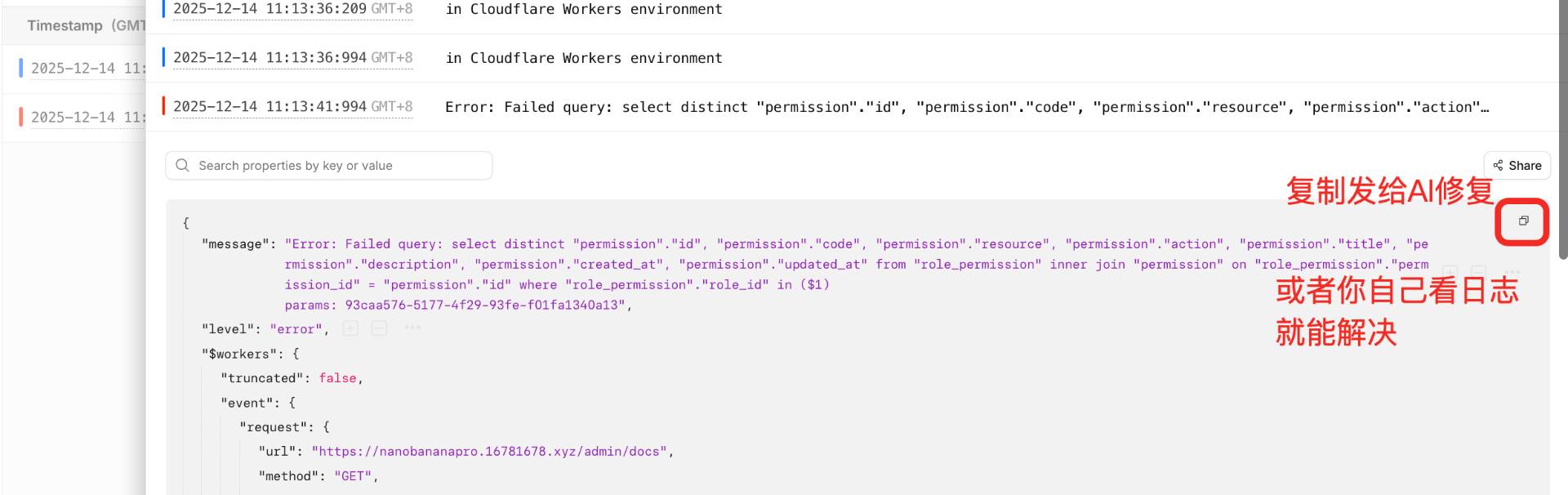This screenshot has height=495, width=1568.
Task: Select the red-marked row in background list
Action: (x=82, y=118)
